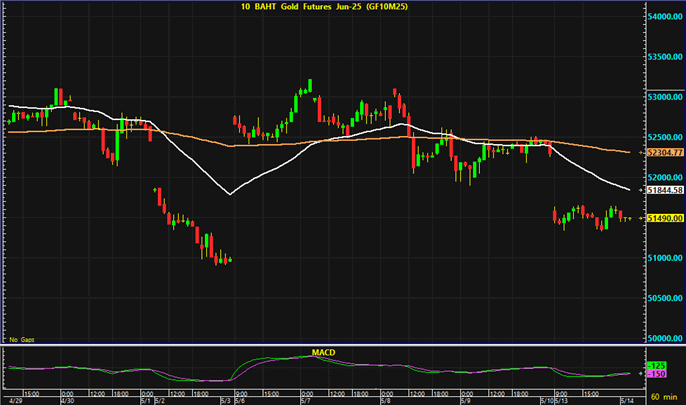Click the 51000.00 price axis label

tap(661, 258)
